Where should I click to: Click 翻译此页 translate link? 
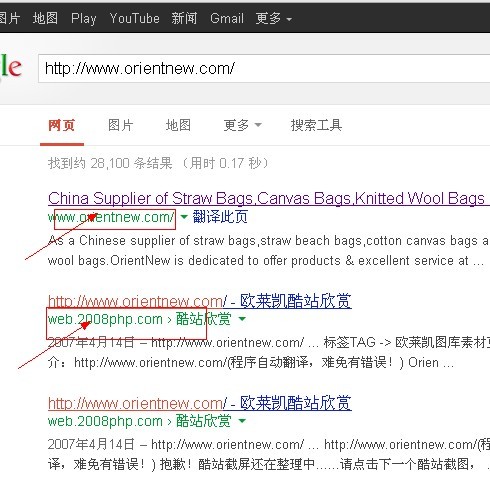pyautogui.click(x=220, y=217)
